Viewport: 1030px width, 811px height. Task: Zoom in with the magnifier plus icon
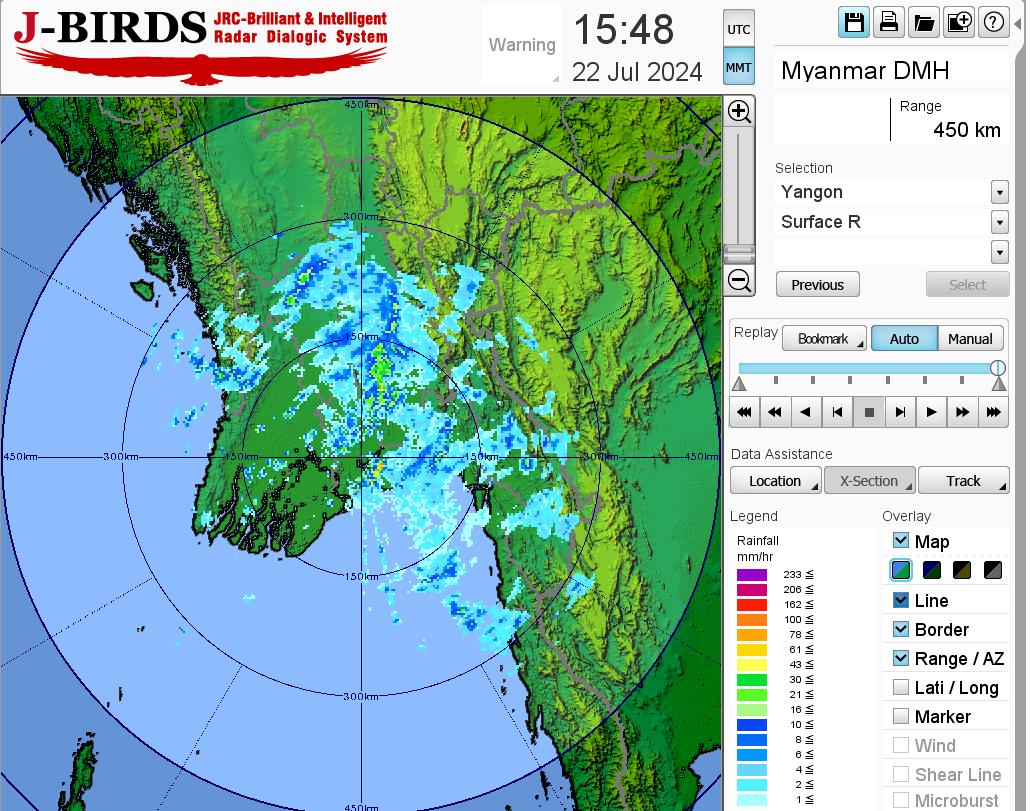739,112
